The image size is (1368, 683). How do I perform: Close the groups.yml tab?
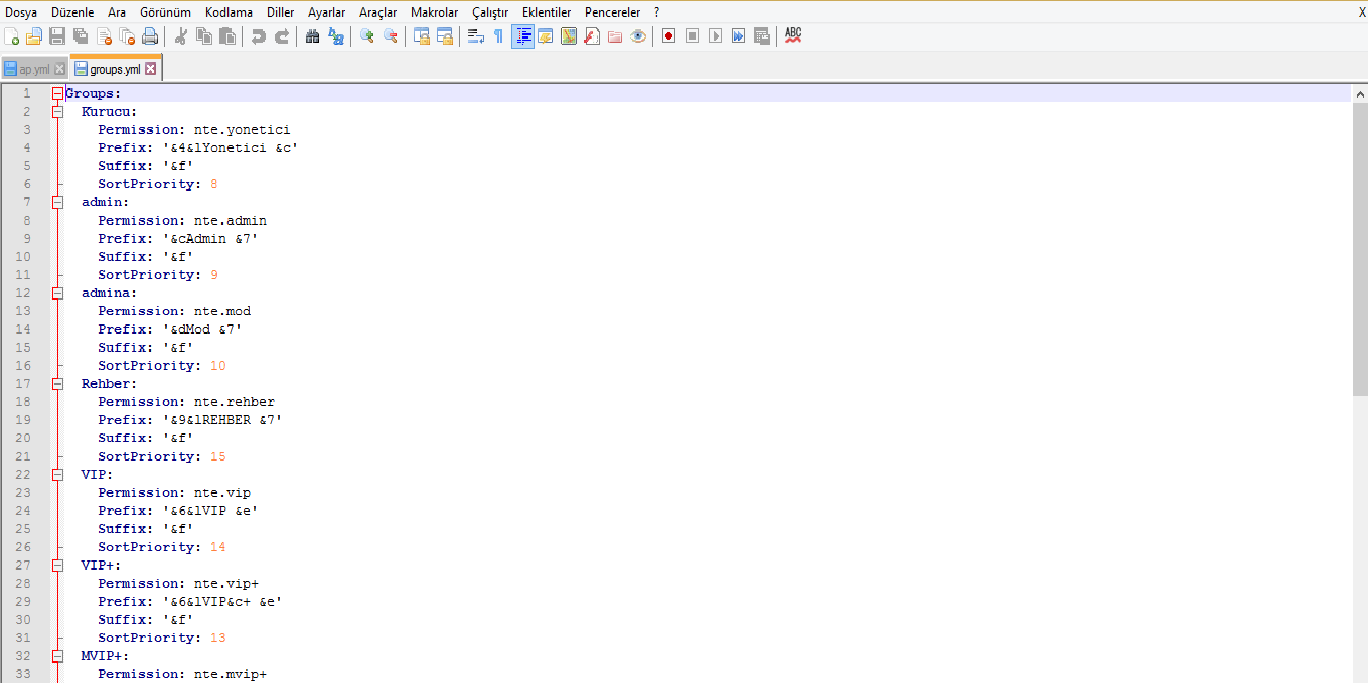pos(150,70)
